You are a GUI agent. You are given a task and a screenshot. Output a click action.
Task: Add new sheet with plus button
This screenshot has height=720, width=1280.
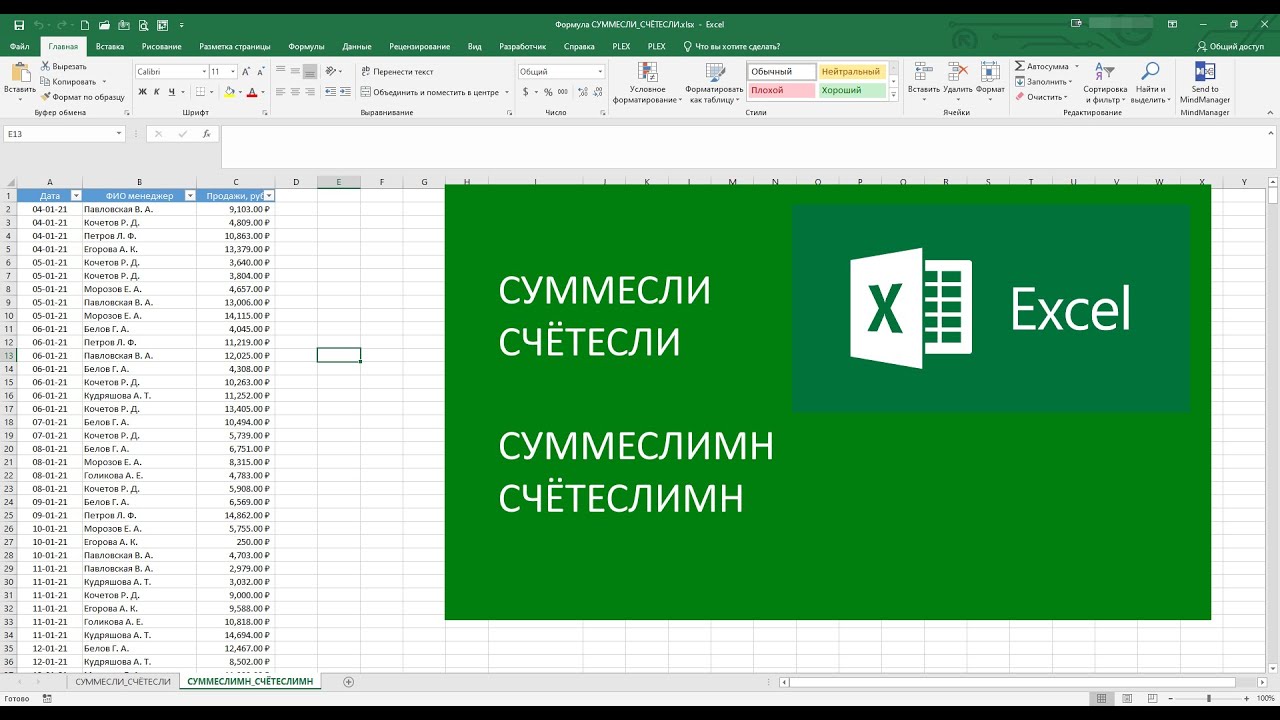coord(349,681)
